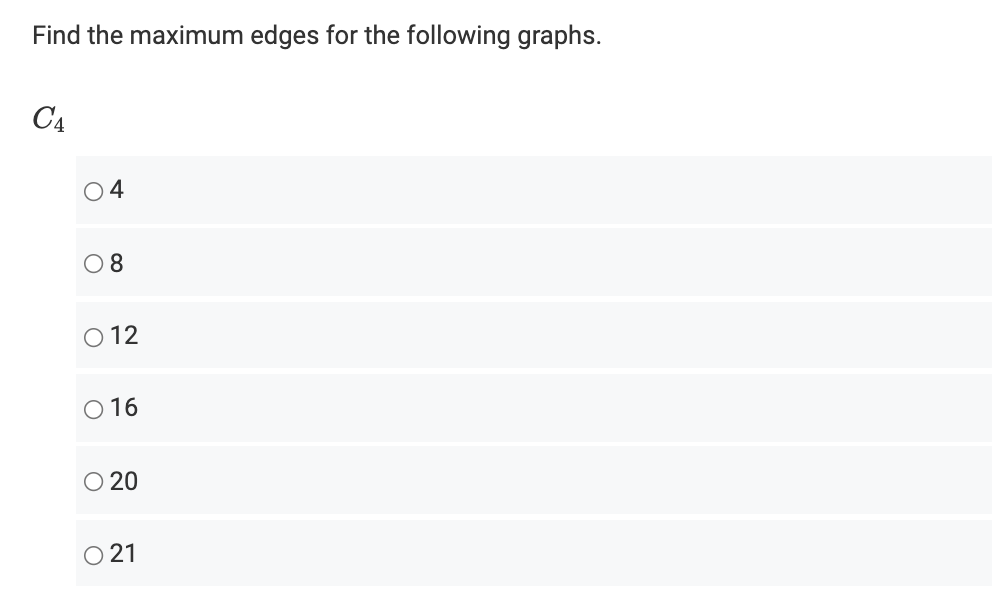Click the label text for option 4
This screenshot has width=992, height=602.
[116, 189]
